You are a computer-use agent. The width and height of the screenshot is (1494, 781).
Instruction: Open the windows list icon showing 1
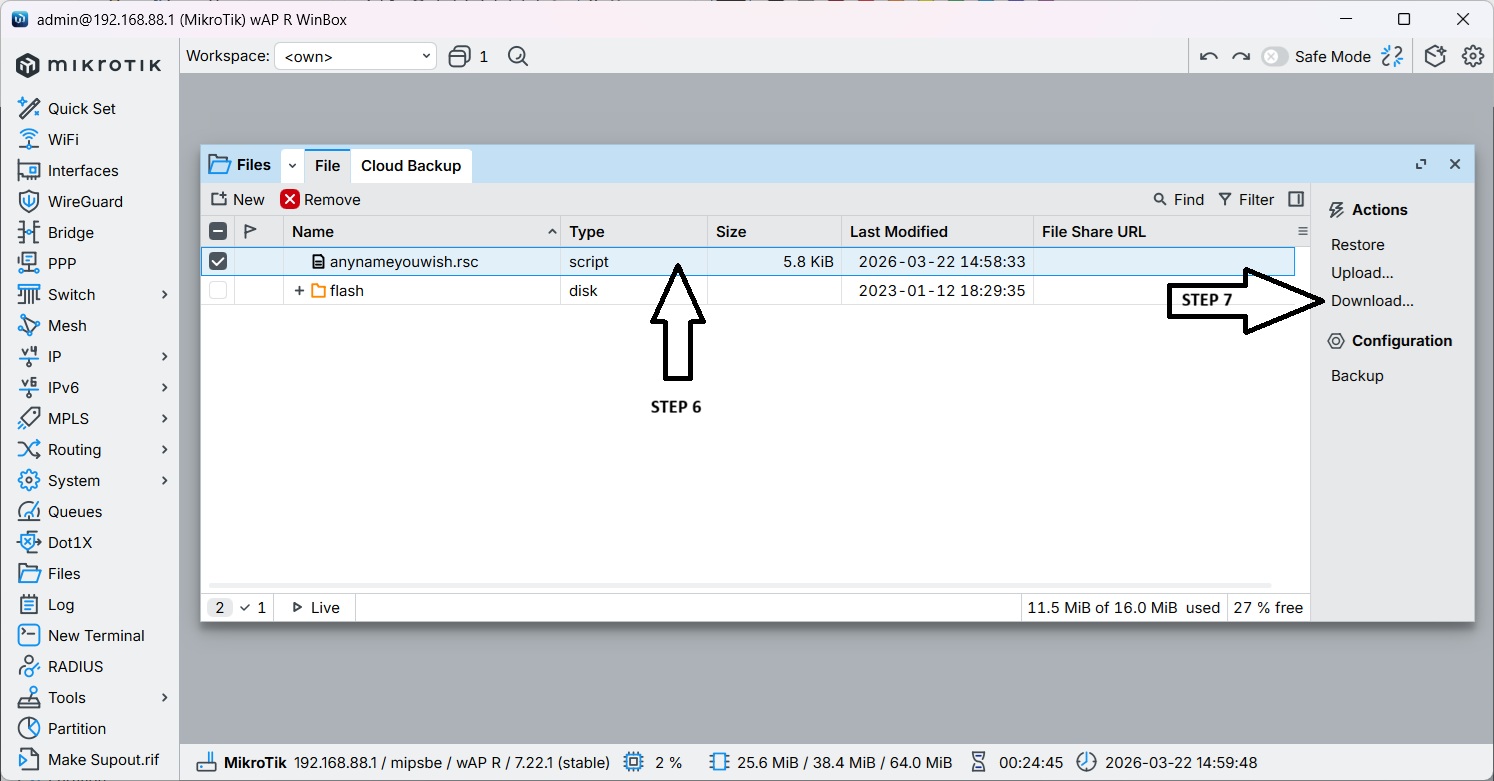468,56
